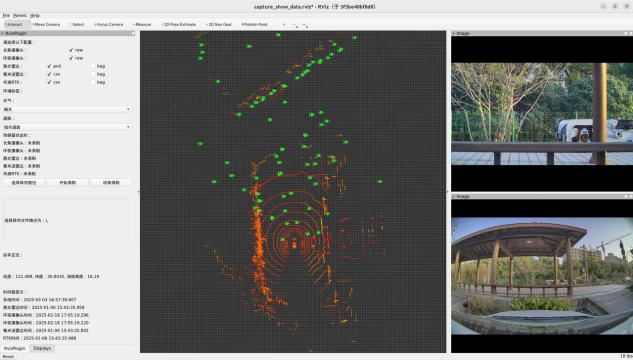This screenshot has height=360, width=633.
Task: Close the top Image panel
Action: pyautogui.click(x=631, y=33)
